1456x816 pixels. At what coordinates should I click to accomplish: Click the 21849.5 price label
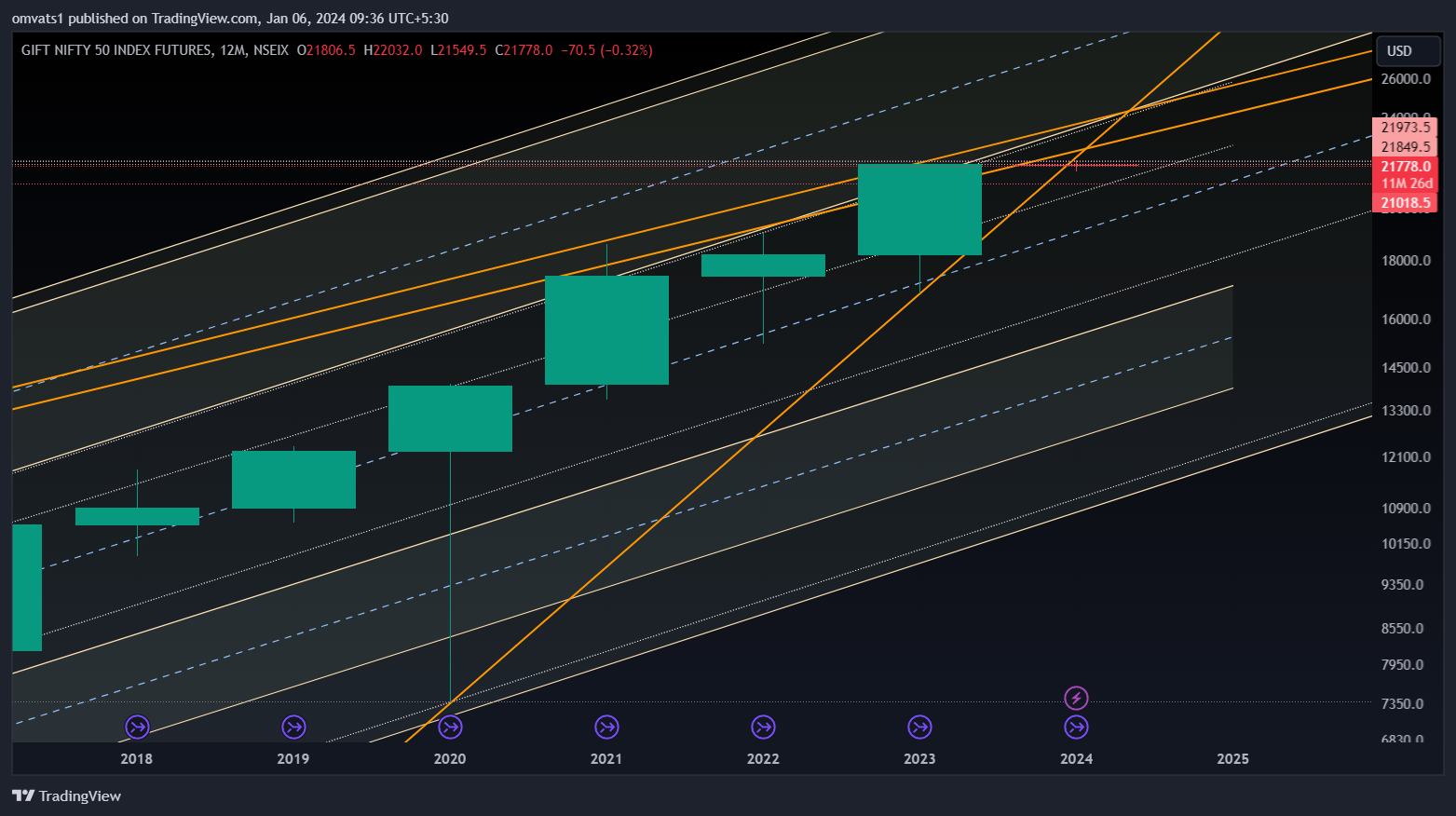point(1405,146)
